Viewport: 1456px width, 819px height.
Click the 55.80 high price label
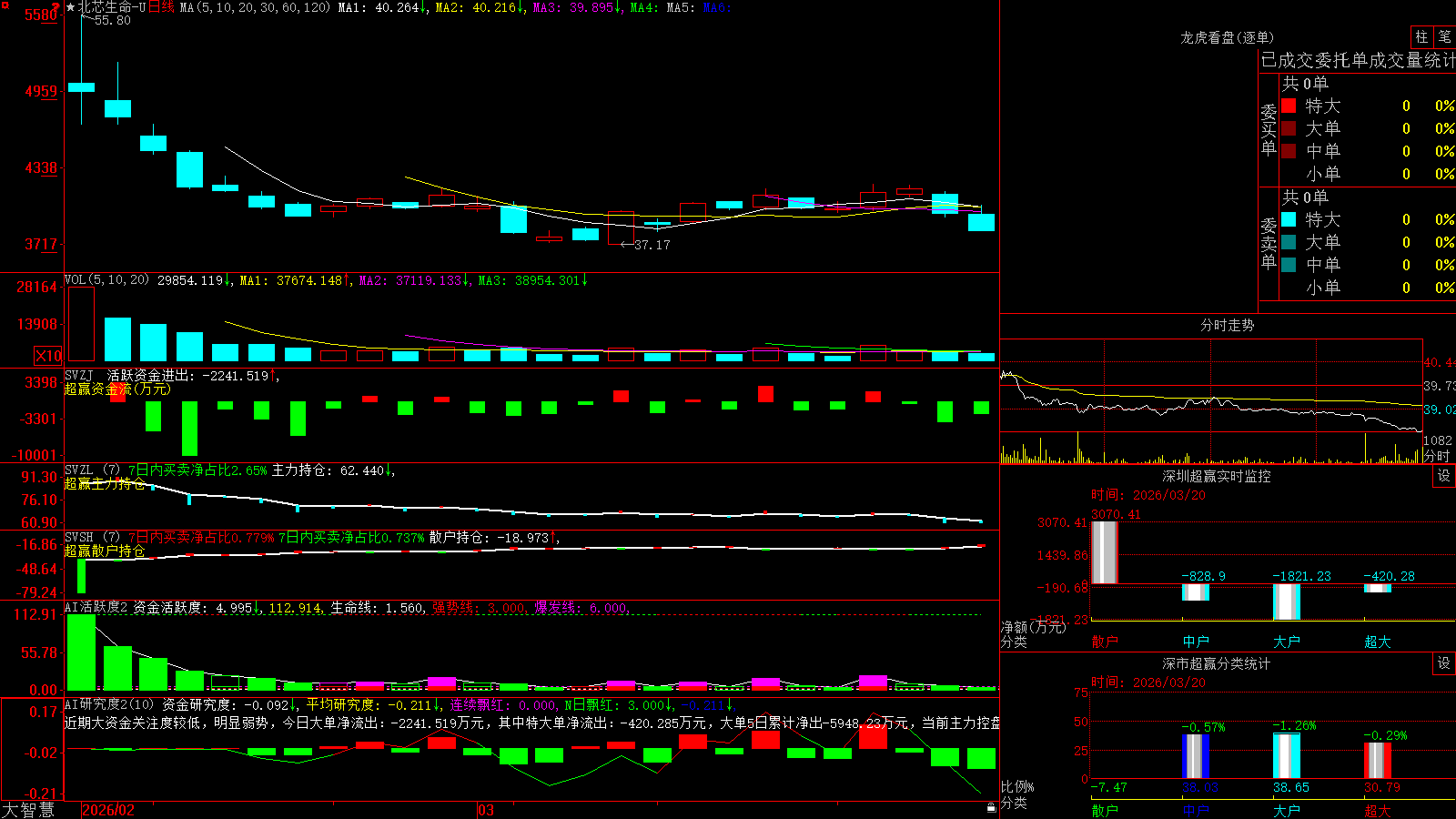click(x=112, y=20)
